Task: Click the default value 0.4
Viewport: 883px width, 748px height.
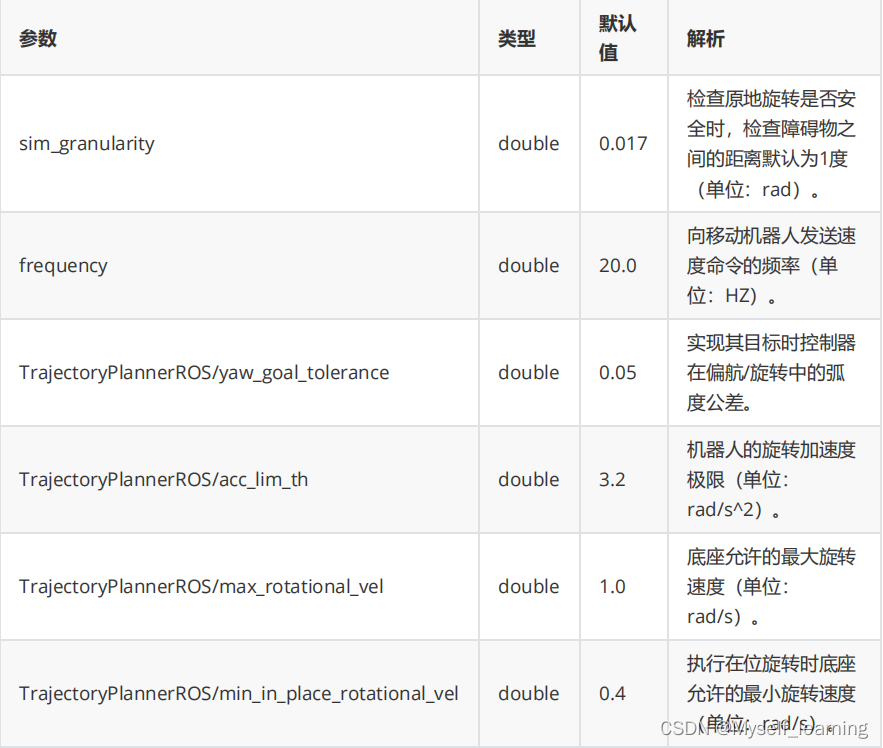Action: 612,693
